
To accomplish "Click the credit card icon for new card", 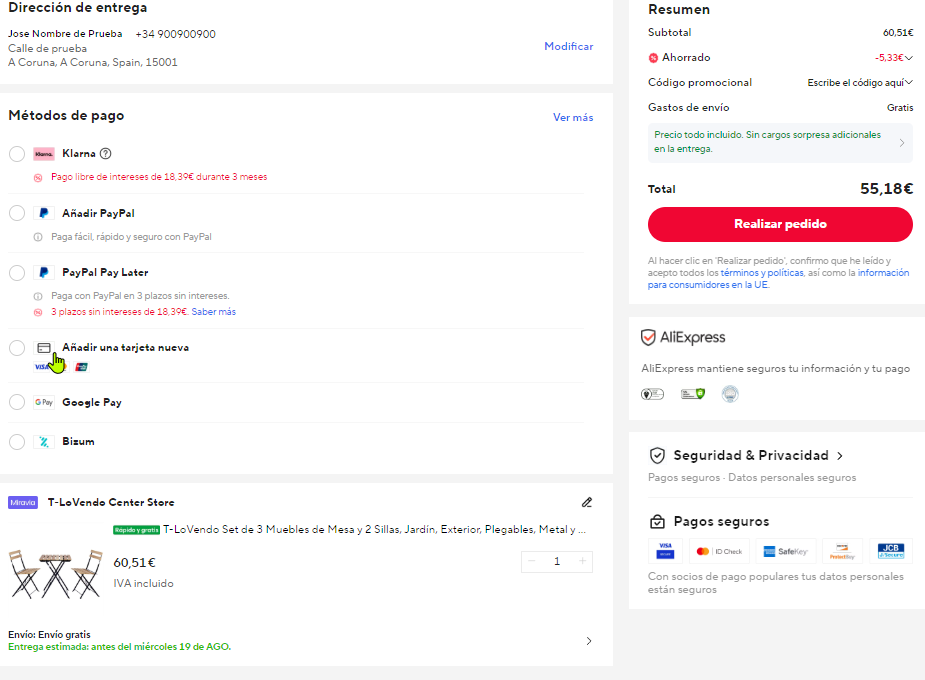I will (x=44, y=348).
